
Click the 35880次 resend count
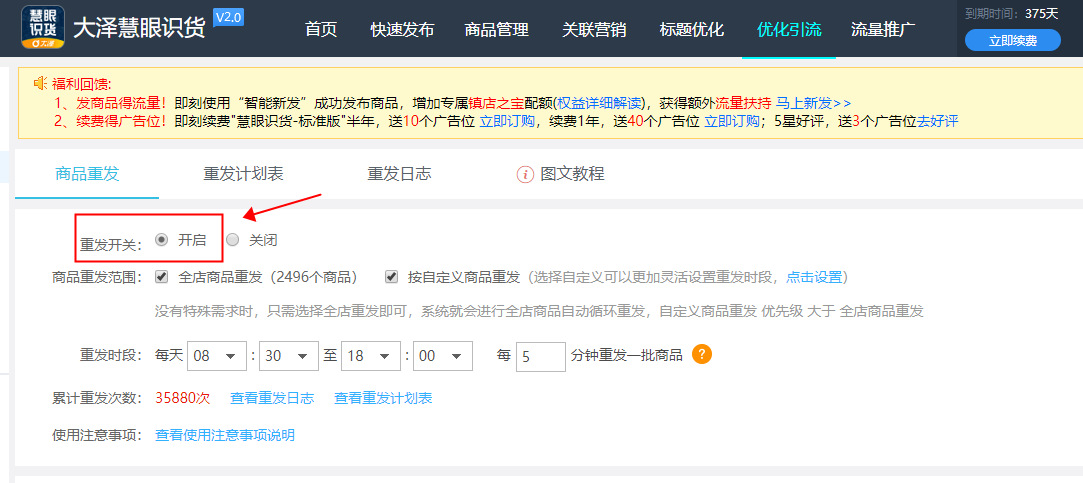[182, 399]
